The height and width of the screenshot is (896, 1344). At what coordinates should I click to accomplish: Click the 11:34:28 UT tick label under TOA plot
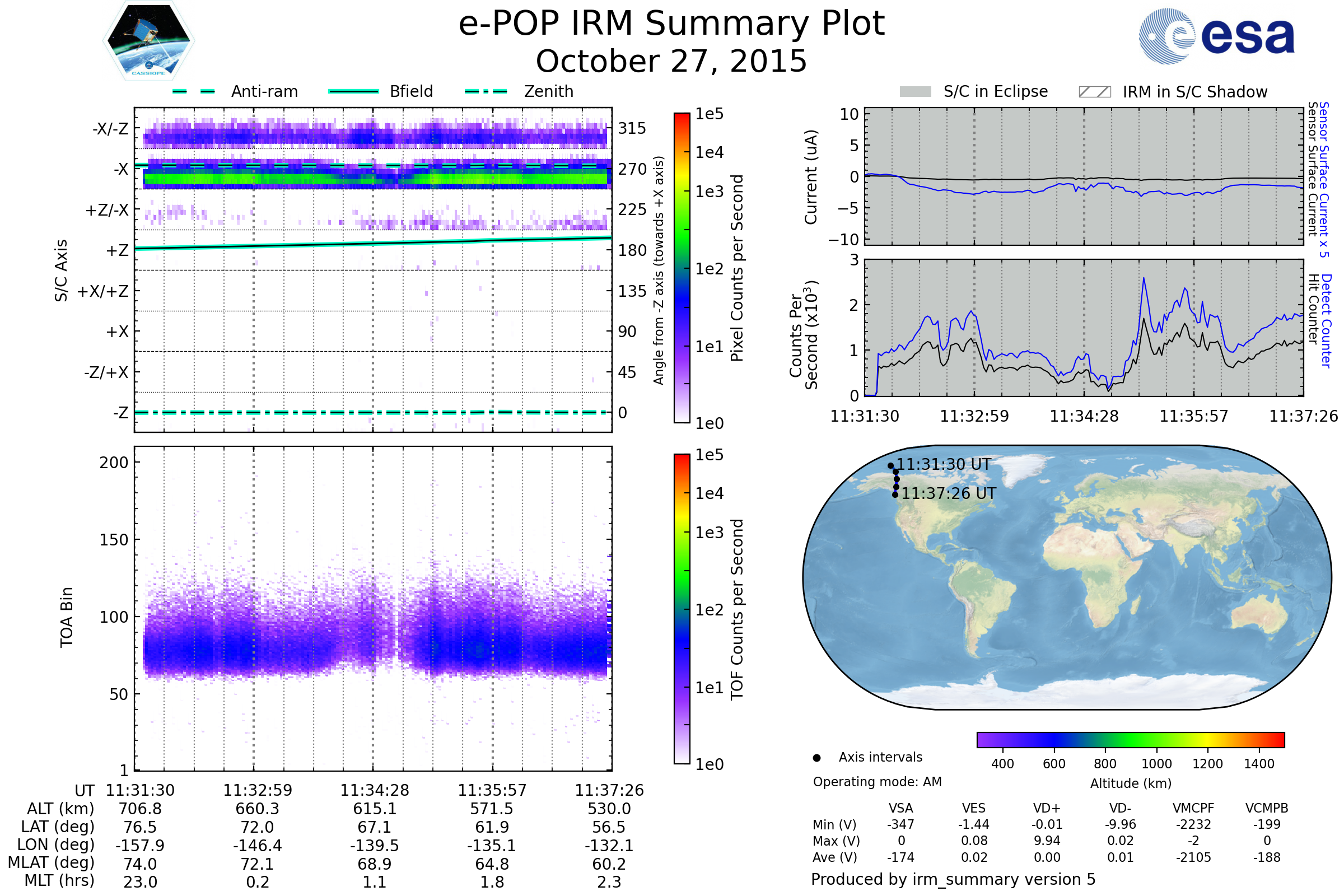(x=375, y=790)
